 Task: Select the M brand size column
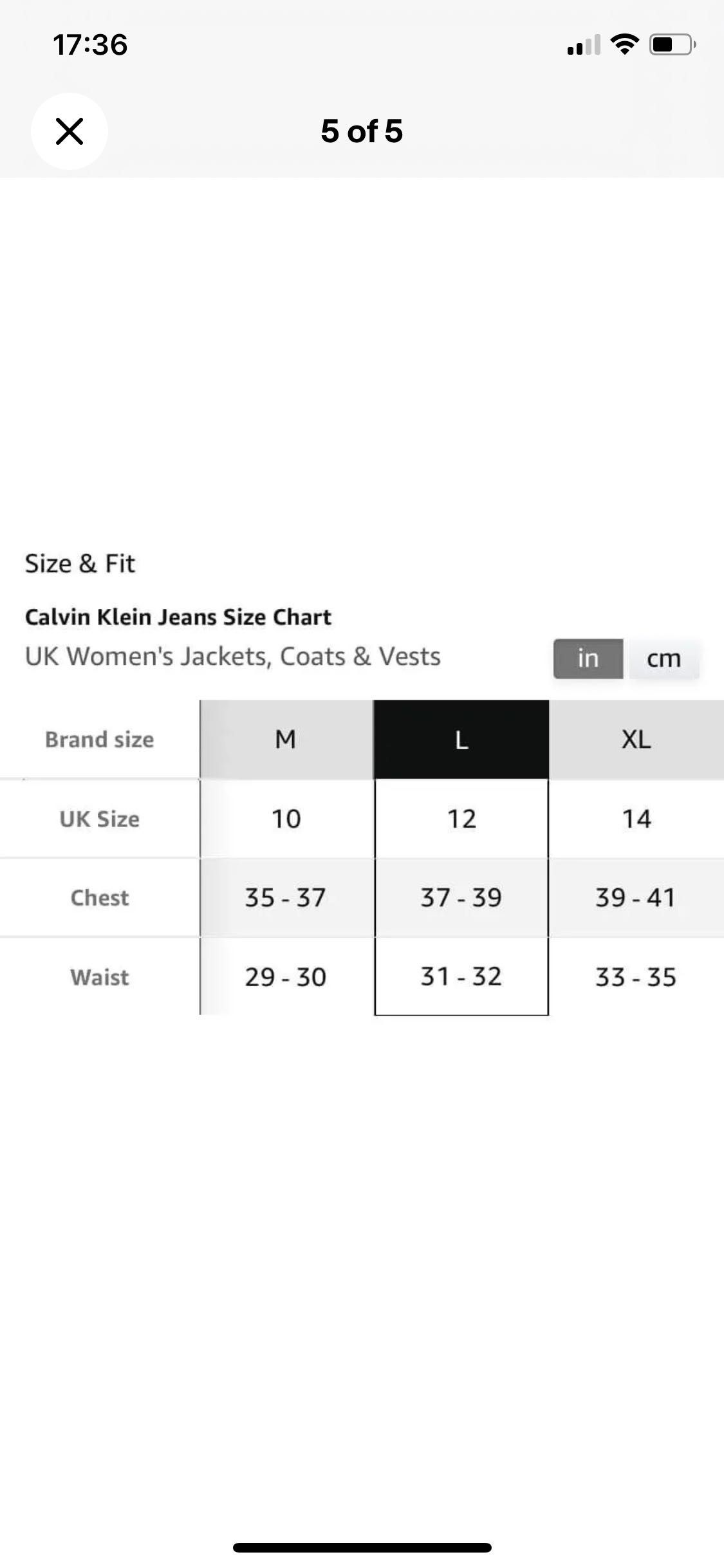[x=286, y=740]
